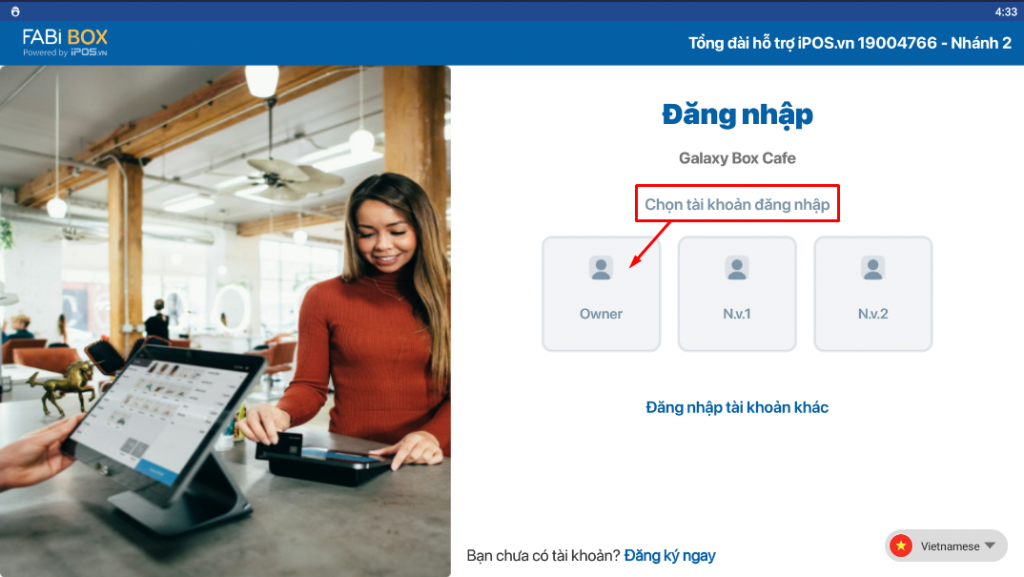Viewport: 1024px width, 577px height.
Task: Click the 'Đăng ký ngay' signup link
Action: click(670, 555)
